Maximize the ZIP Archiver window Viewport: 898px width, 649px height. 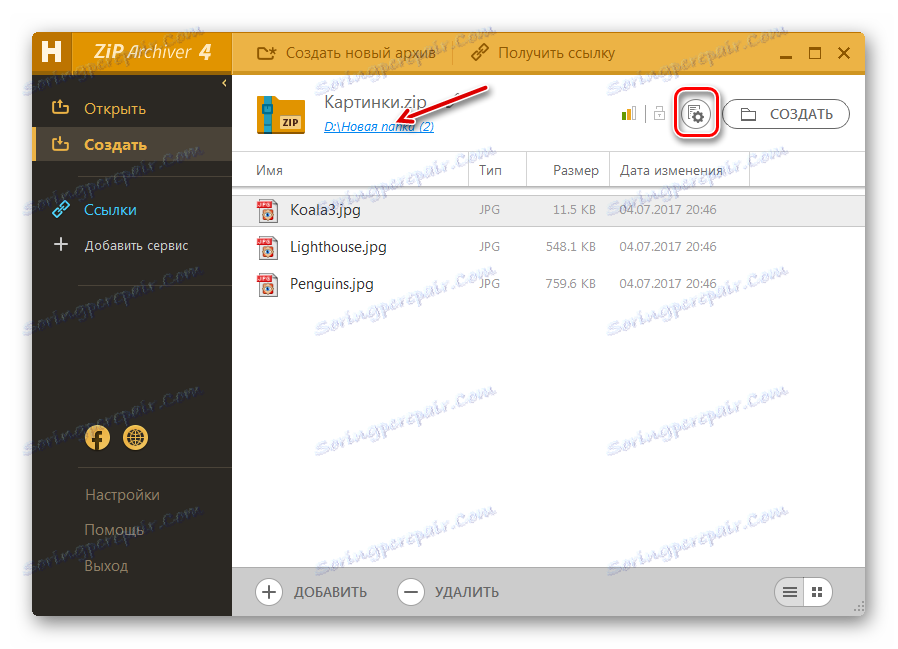coord(815,53)
